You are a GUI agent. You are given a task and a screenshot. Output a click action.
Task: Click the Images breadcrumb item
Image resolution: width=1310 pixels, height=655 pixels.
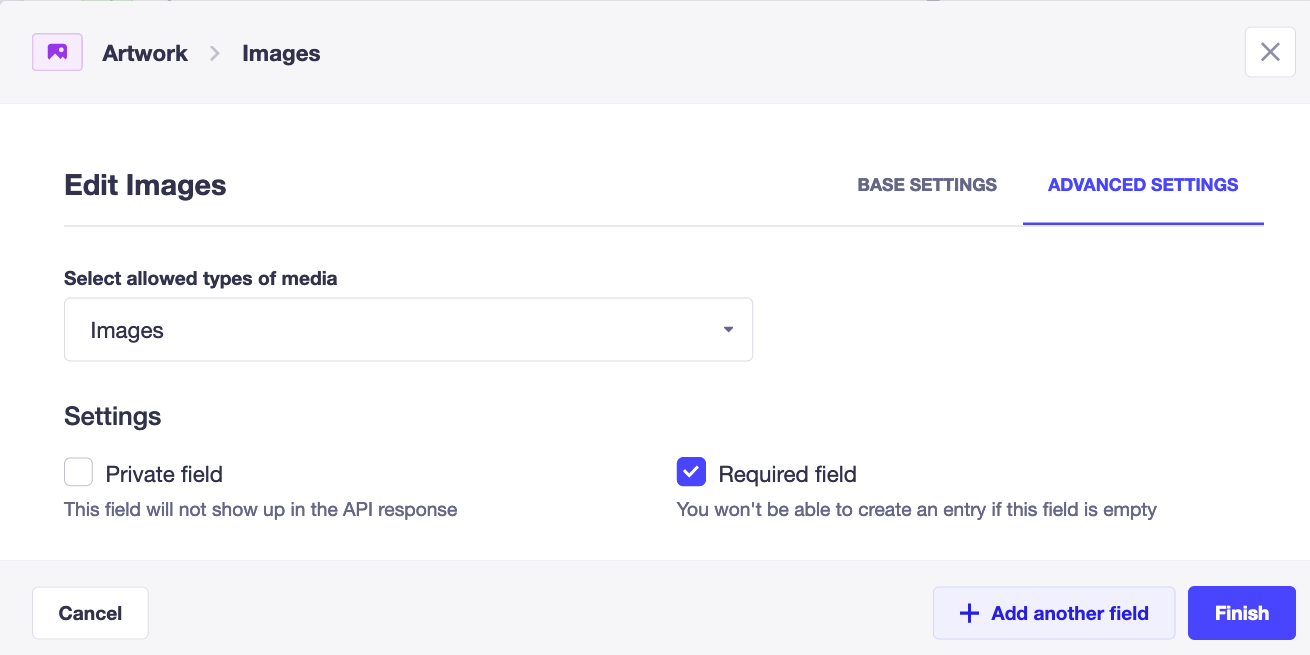(x=281, y=54)
